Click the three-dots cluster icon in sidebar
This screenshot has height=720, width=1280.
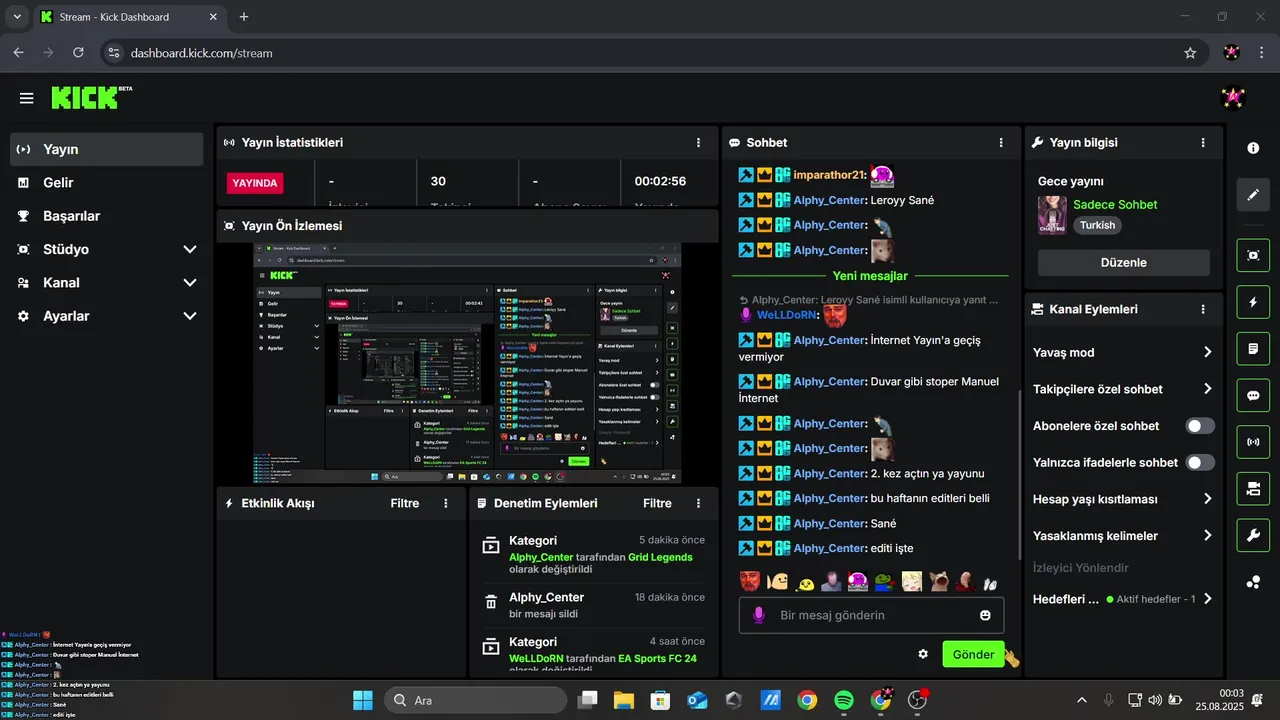click(x=1253, y=582)
